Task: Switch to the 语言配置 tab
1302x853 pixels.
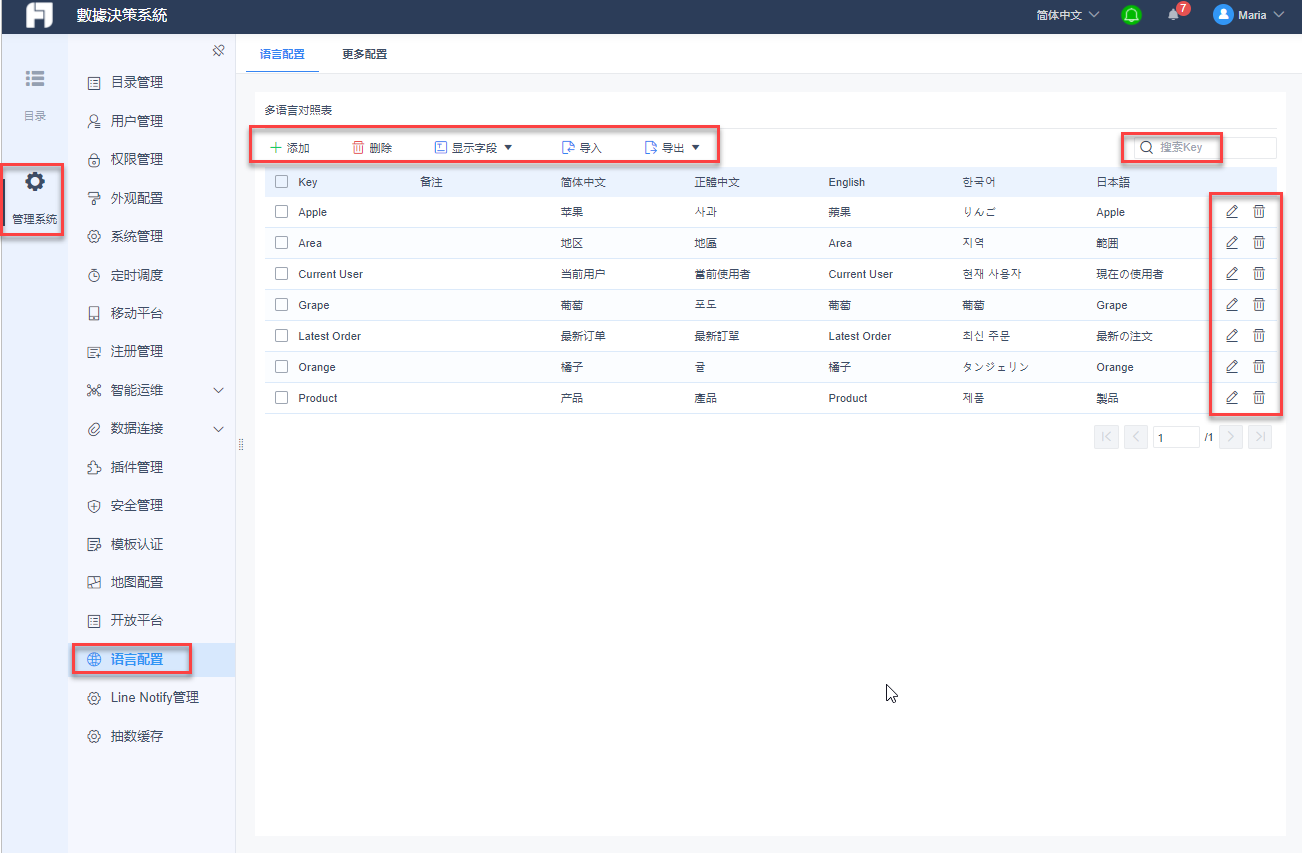Action: (282, 54)
